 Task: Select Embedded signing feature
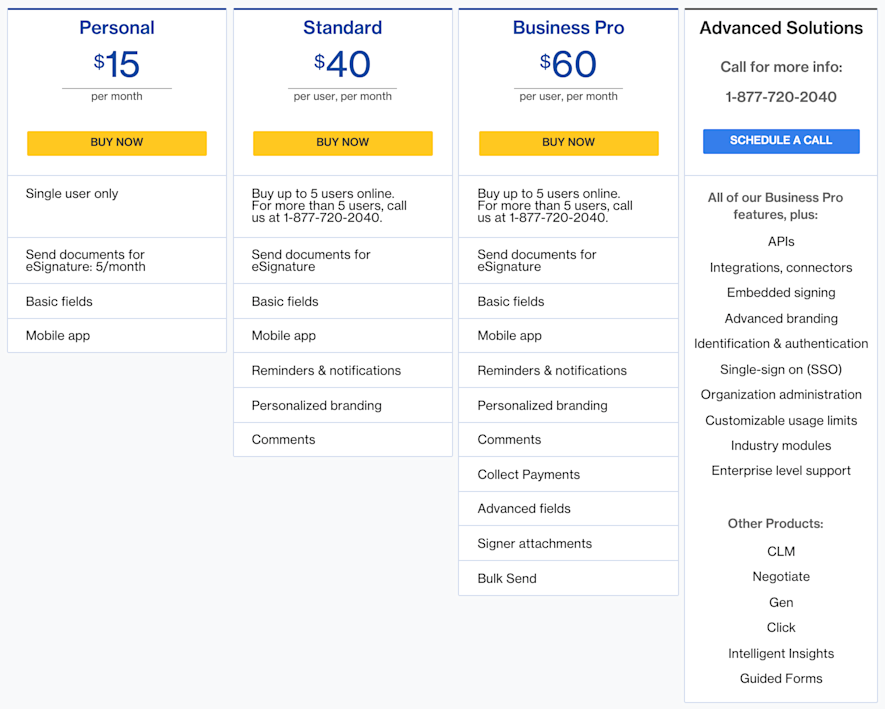tap(781, 293)
